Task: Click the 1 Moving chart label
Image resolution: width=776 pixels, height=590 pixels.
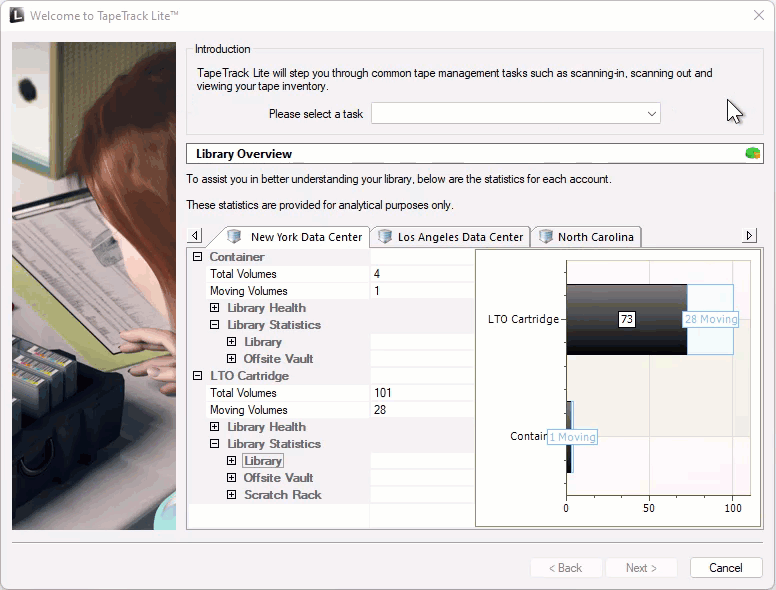Action: [x=572, y=437]
